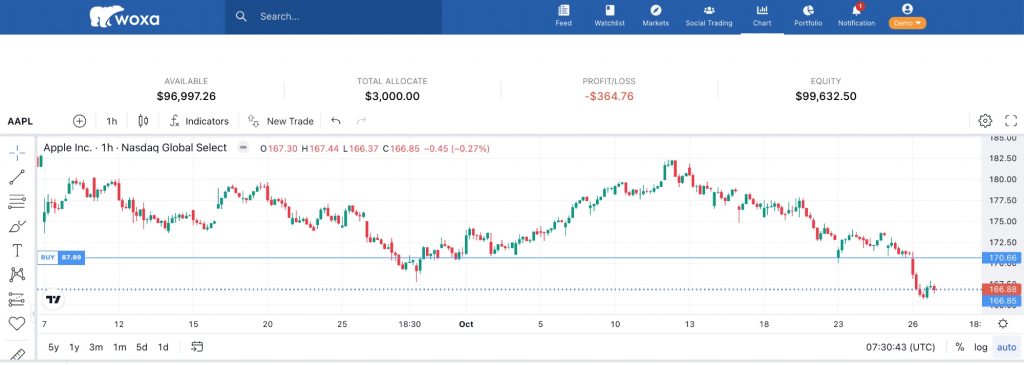The width and height of the screenshot is (1024, 365).
Task: Click the Woxa bear logo
Action: pos(124,17)
